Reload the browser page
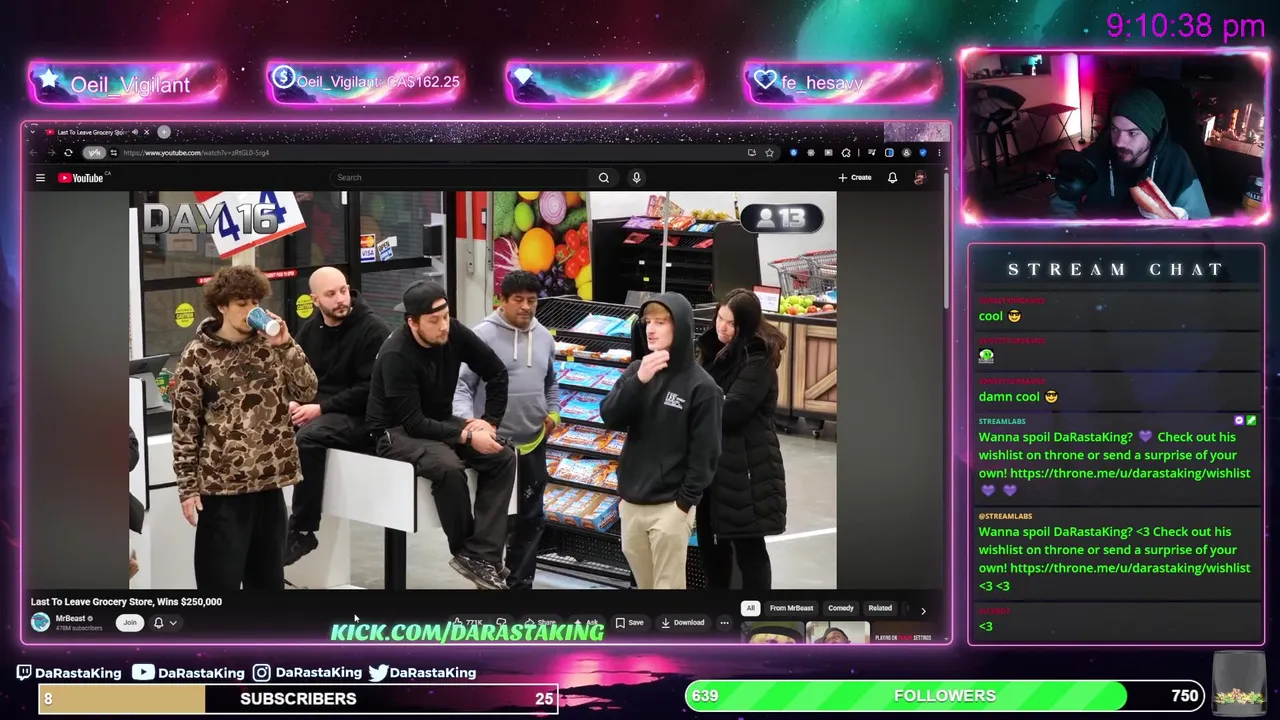The width and height of the screenshot is (1280, 720). (68, 153)
